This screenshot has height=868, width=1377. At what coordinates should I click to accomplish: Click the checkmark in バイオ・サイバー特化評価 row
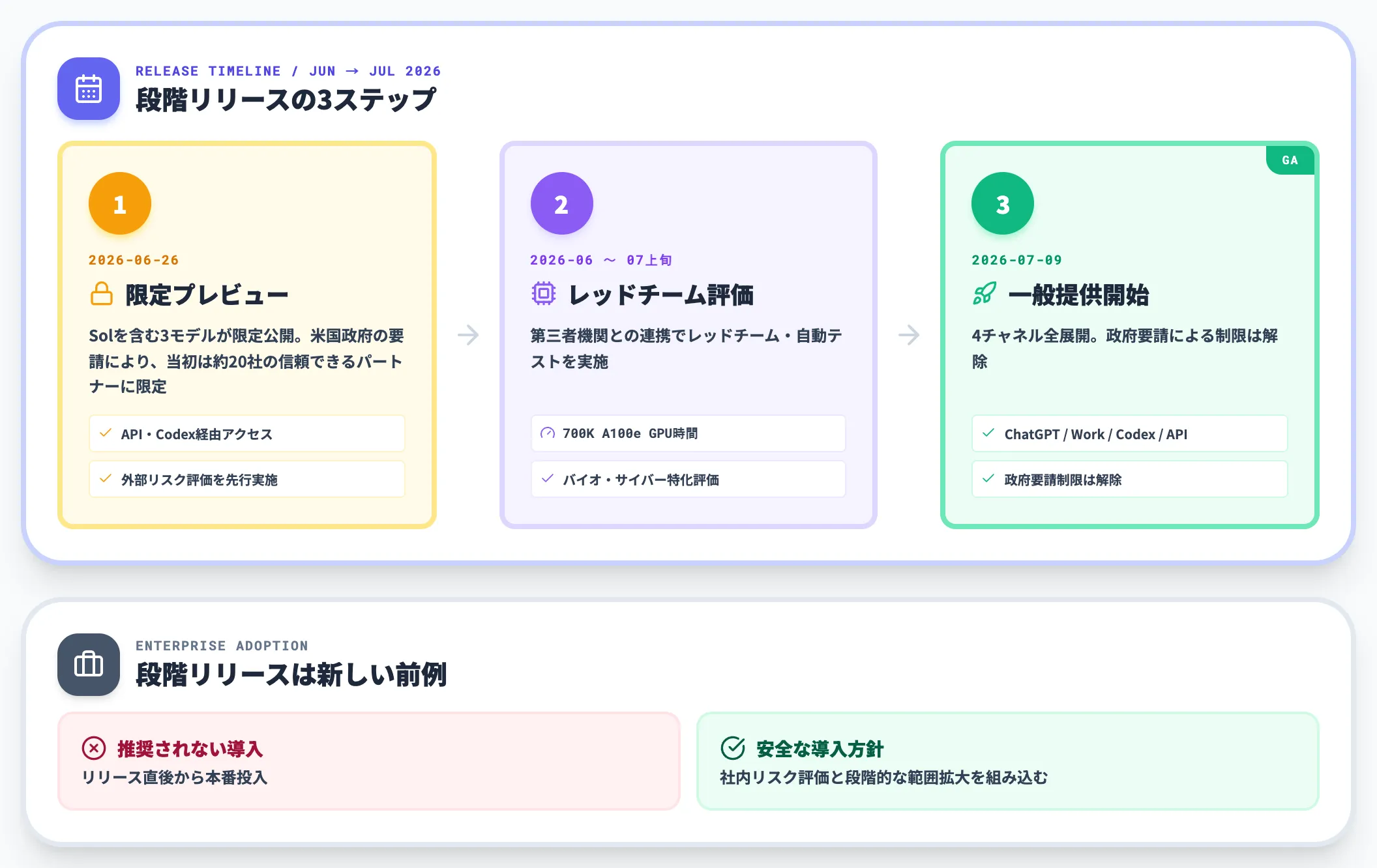pos(548,479)
